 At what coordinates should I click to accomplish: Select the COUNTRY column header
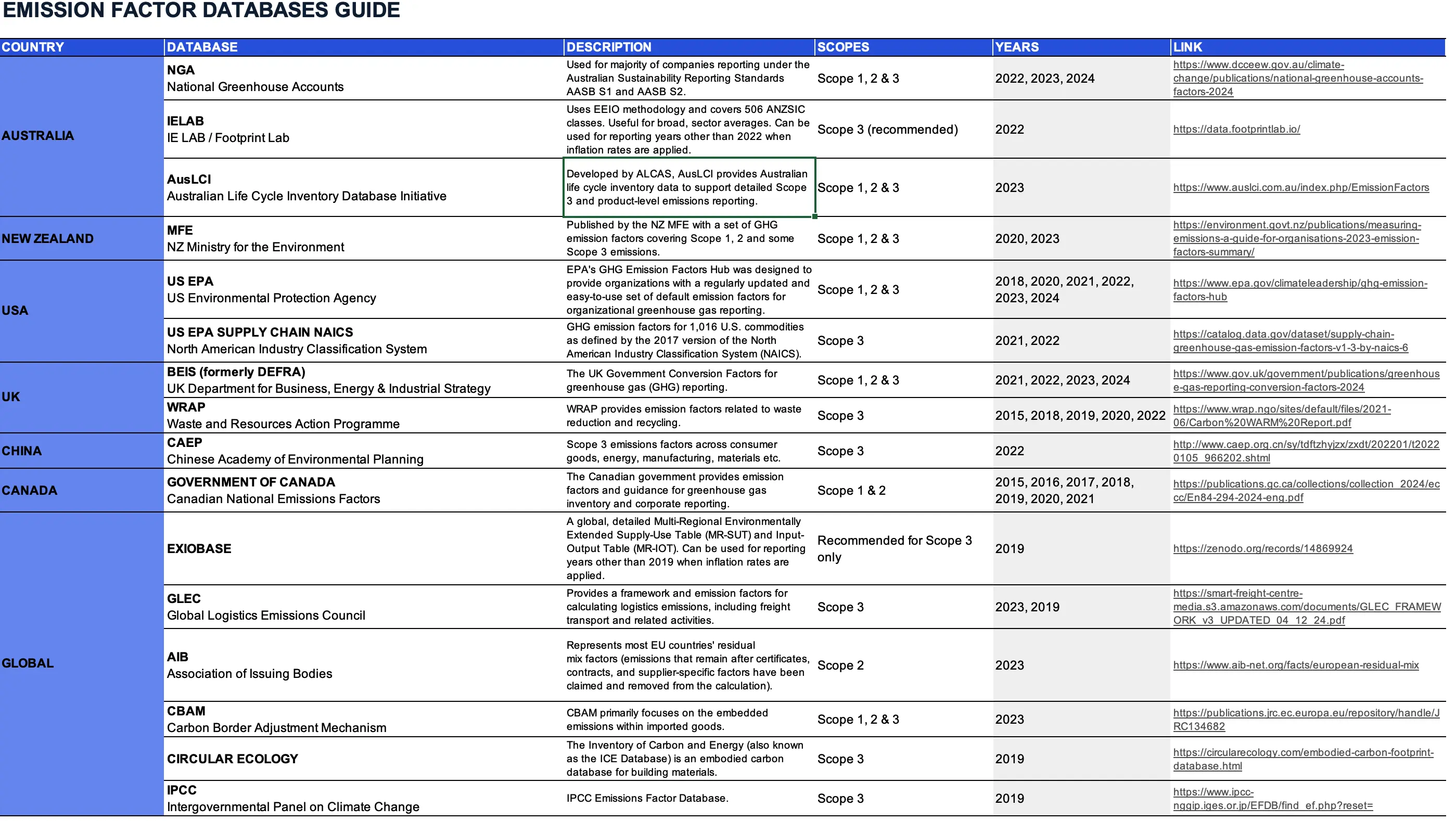coord(82,47)
